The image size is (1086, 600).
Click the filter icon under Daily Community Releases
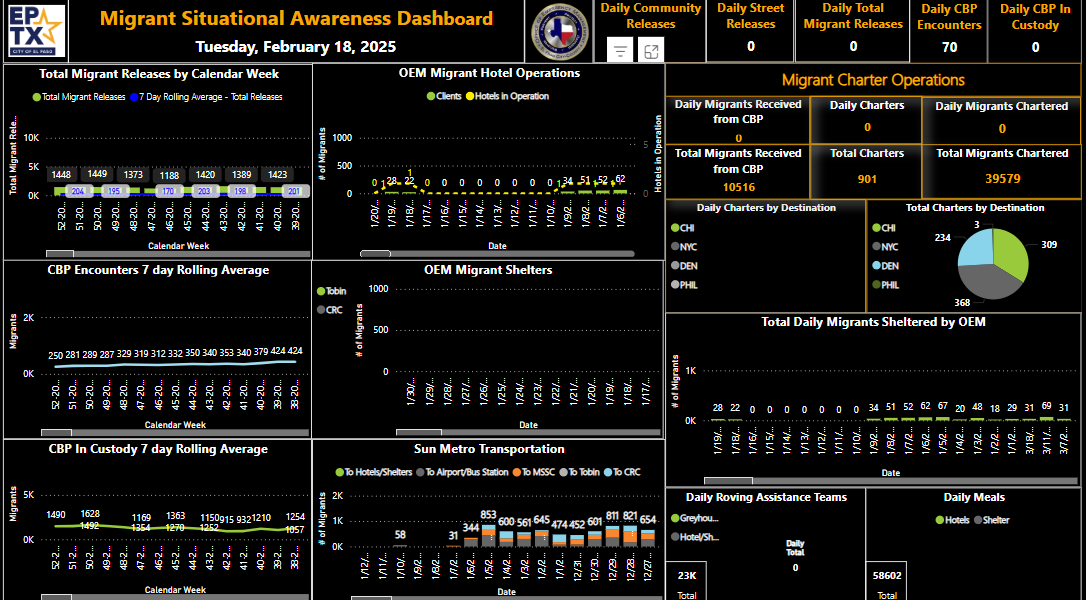[x=620, y=50]
